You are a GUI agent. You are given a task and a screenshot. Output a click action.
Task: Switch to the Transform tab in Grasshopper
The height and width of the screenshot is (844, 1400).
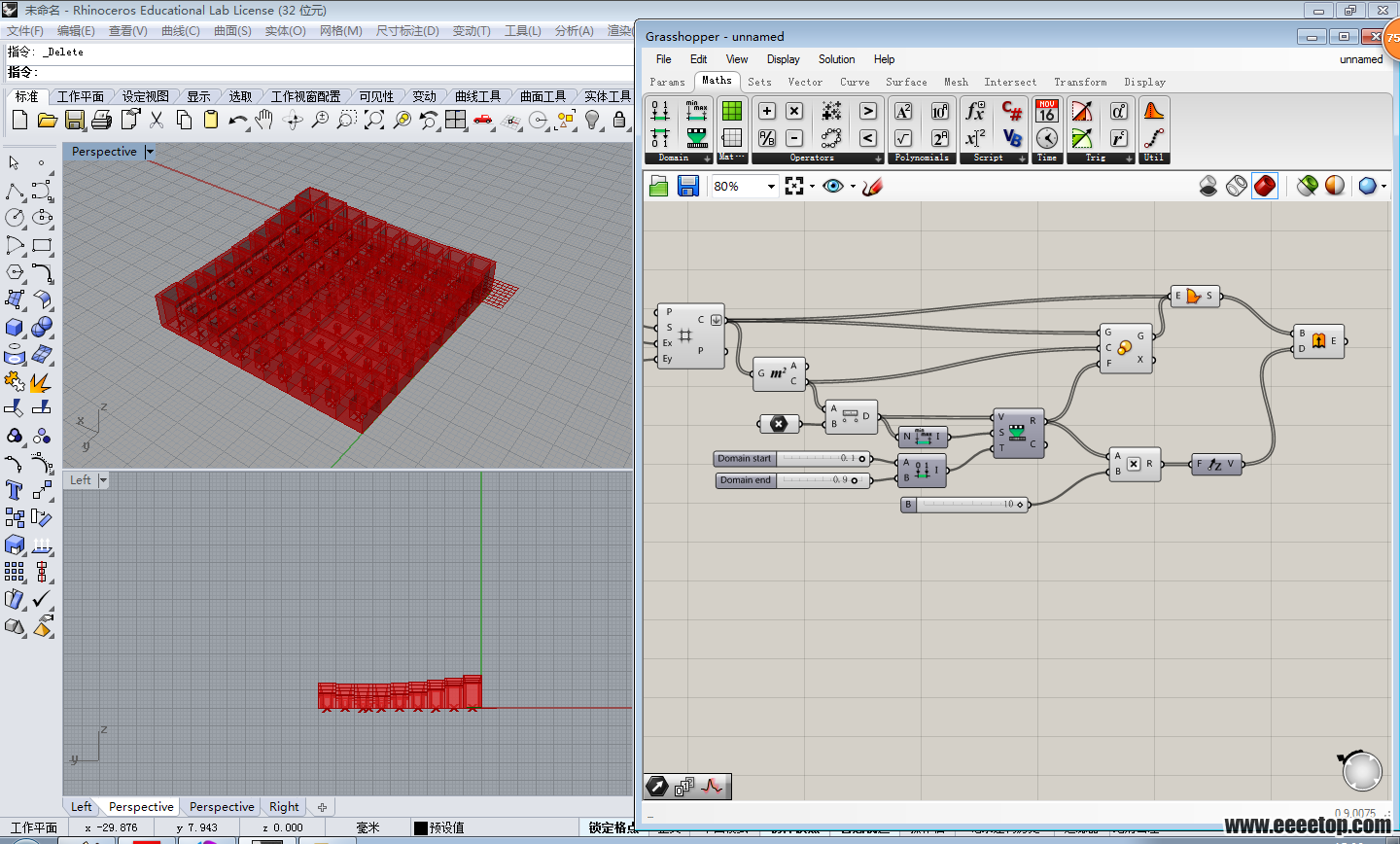pos(1080,82)
